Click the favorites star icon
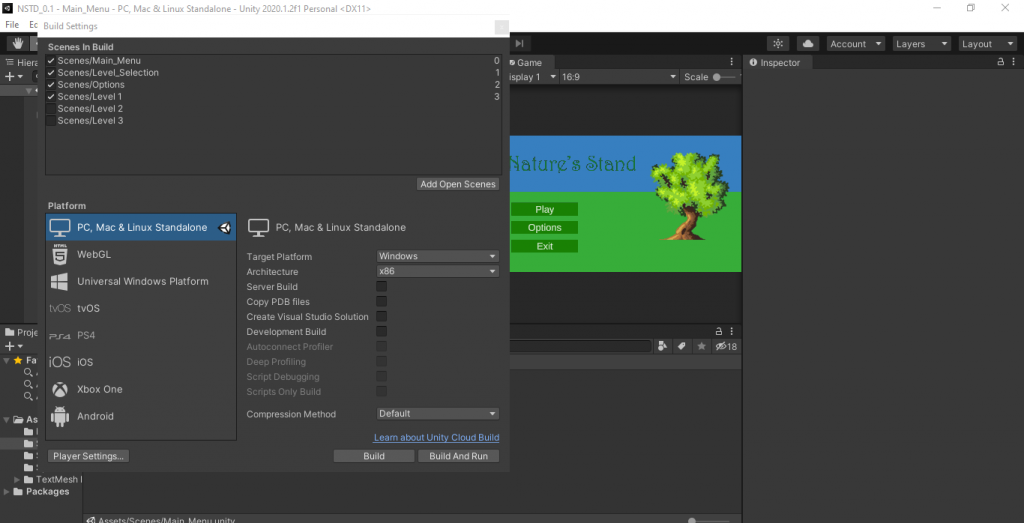This screenshot has height=523, width=1024. (x=700, y=346)
